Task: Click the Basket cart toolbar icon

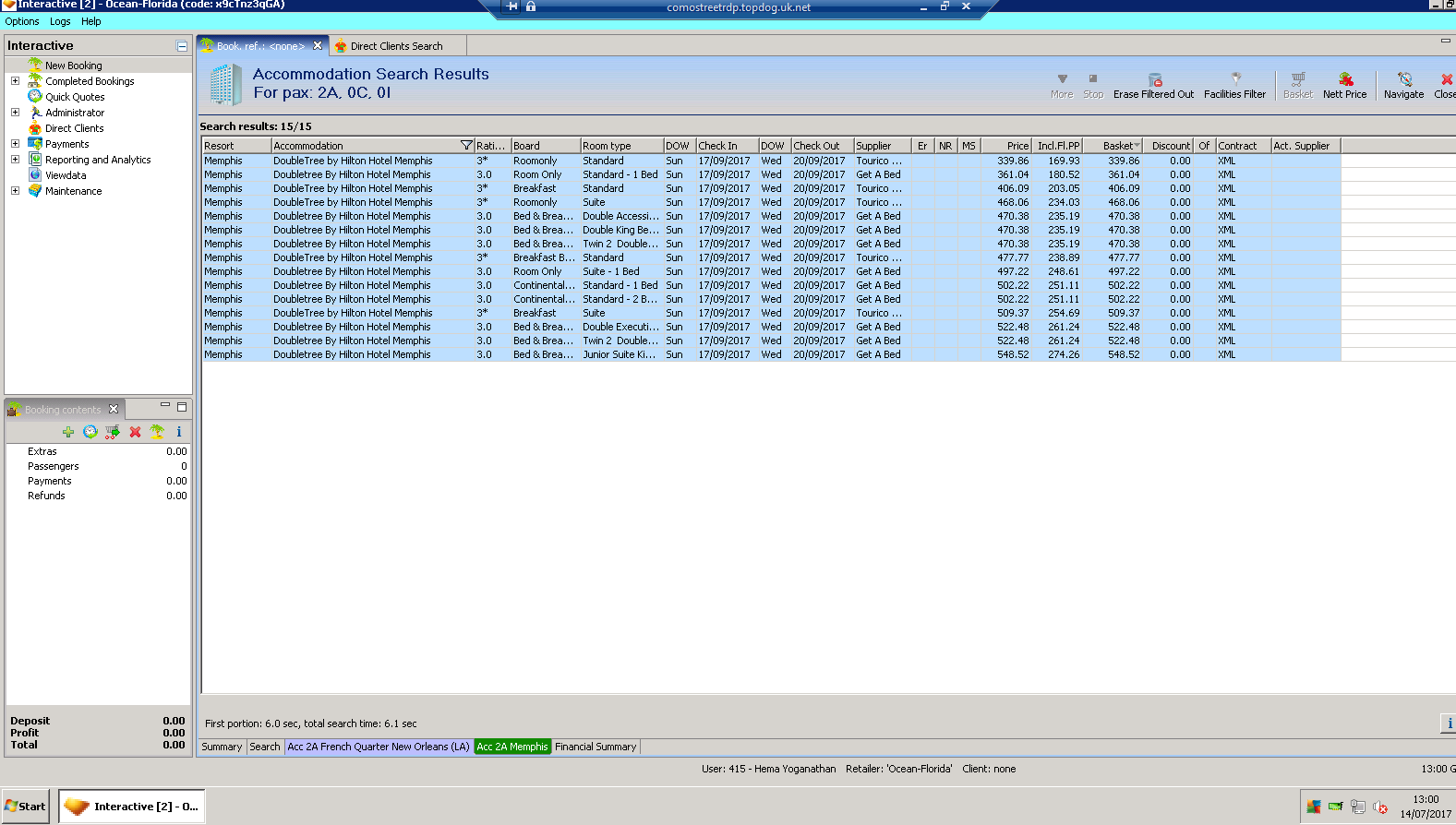Action: 1298,79
